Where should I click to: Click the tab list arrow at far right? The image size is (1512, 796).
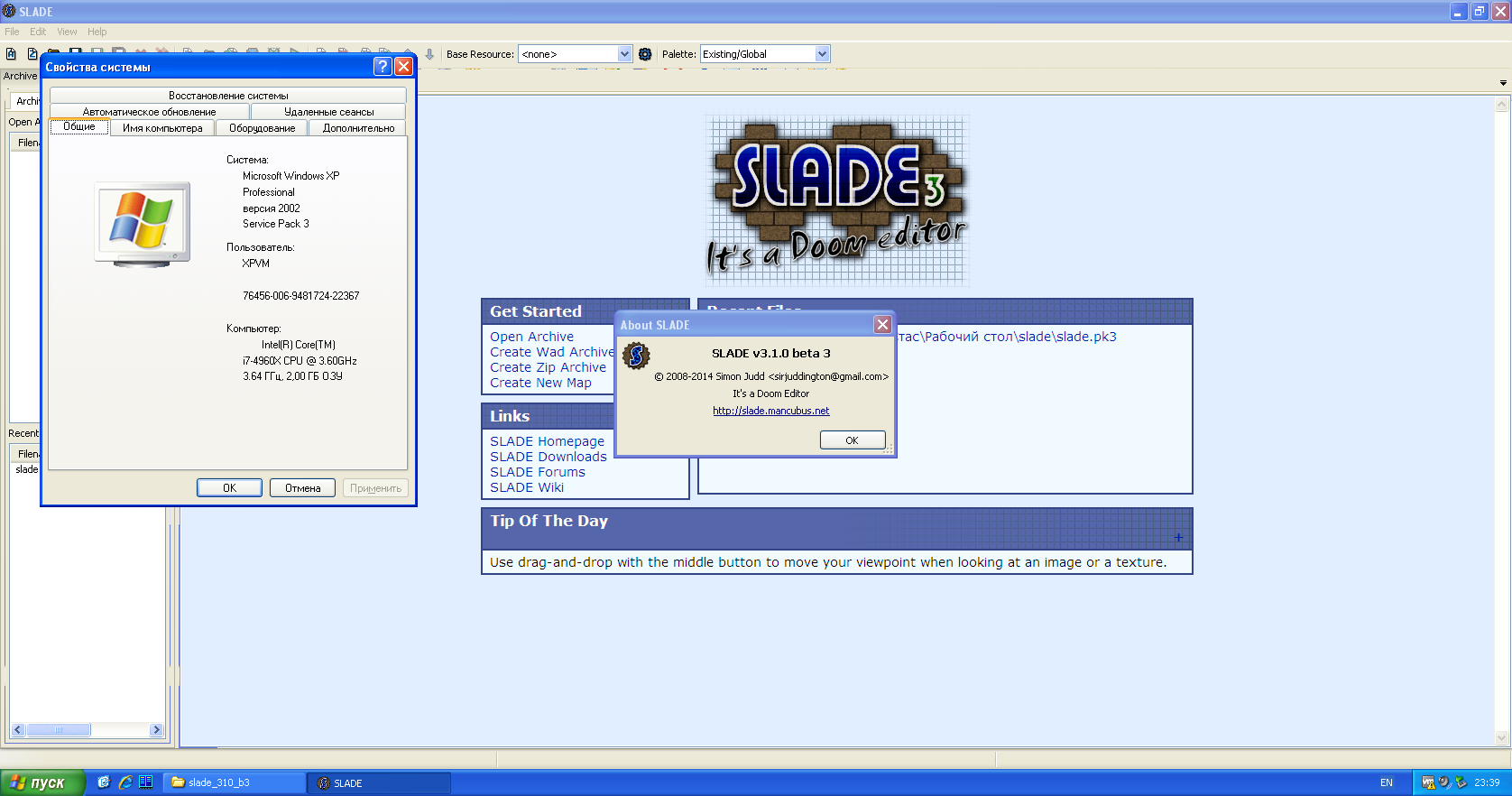tap(1503, 83)
